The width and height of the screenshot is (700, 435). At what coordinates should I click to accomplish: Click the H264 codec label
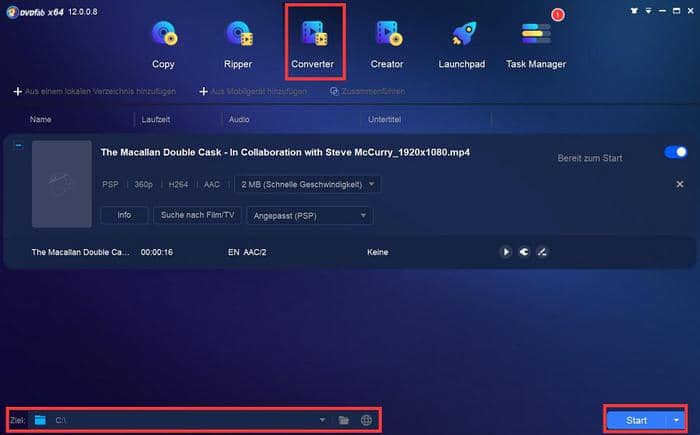pyautogui.click(x=178, y=184)
